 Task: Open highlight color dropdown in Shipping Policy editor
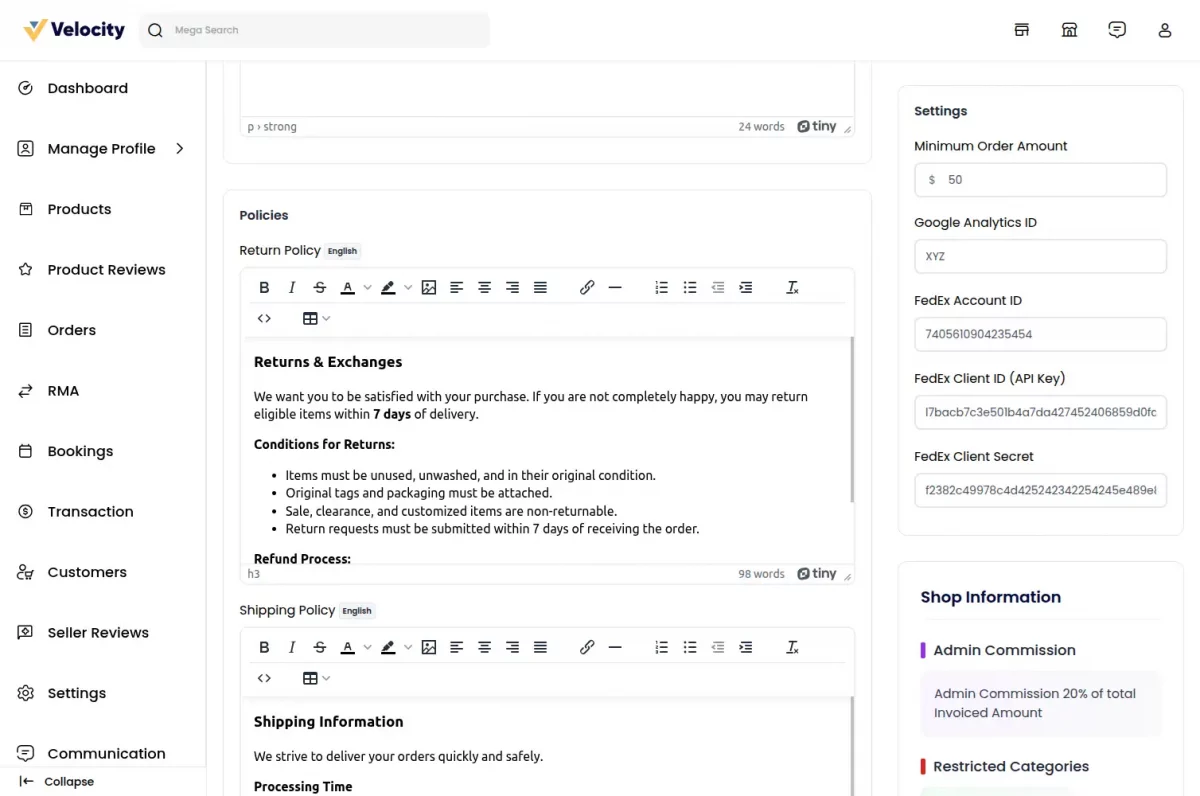pos(407,647)
